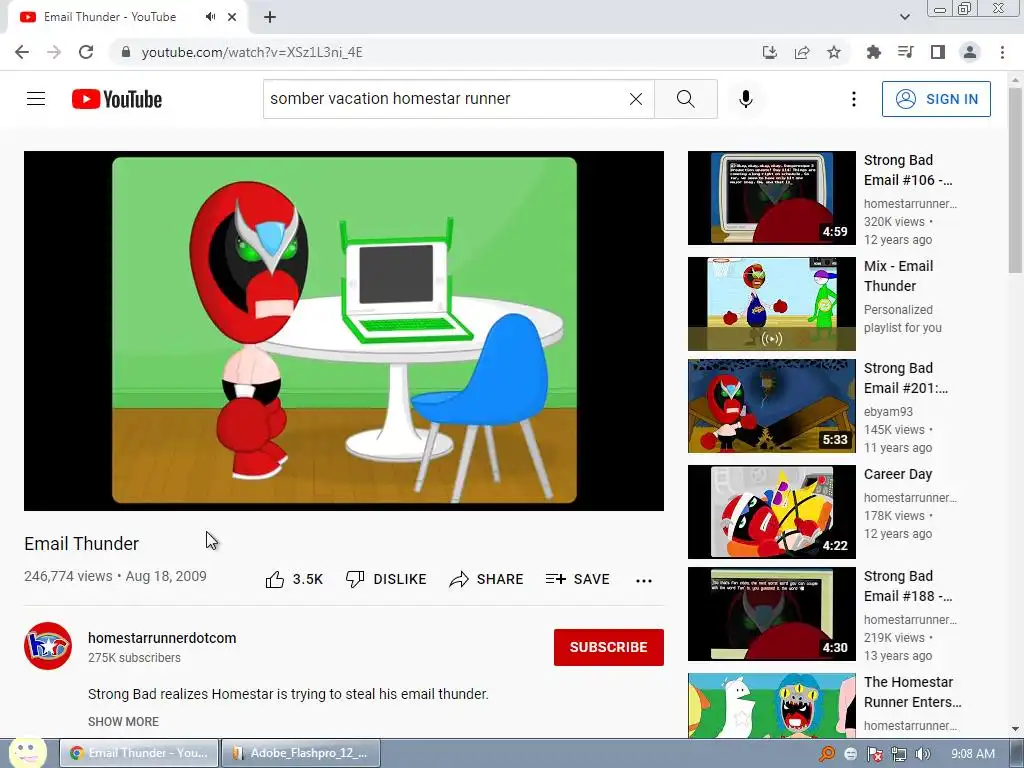Bookmark this page with the star
The height and width of the screenshot is (768, 1024).
point(834,52)
